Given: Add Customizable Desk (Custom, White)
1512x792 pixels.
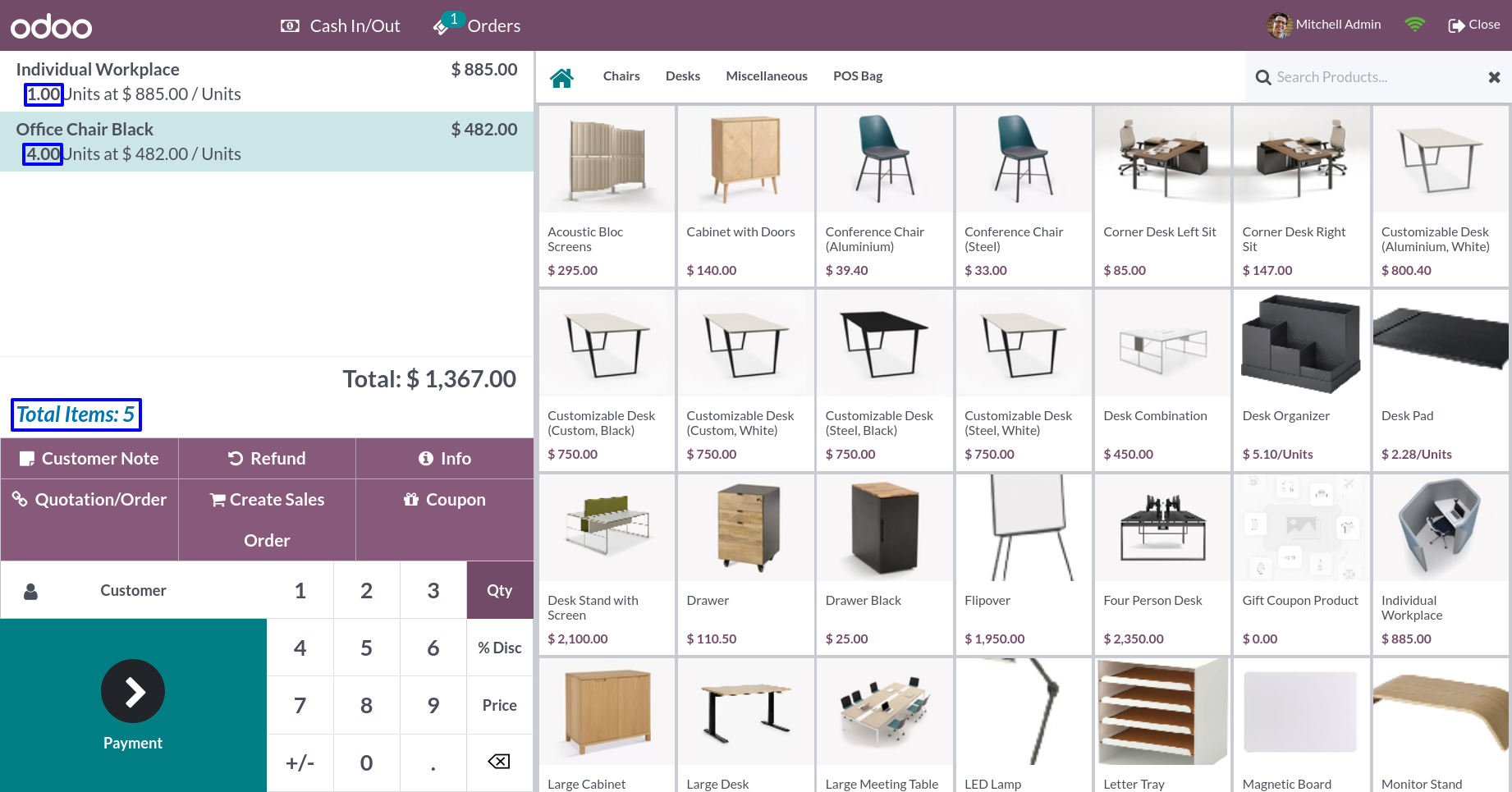Looking at the screenshot, I should [x=745, y=380].
